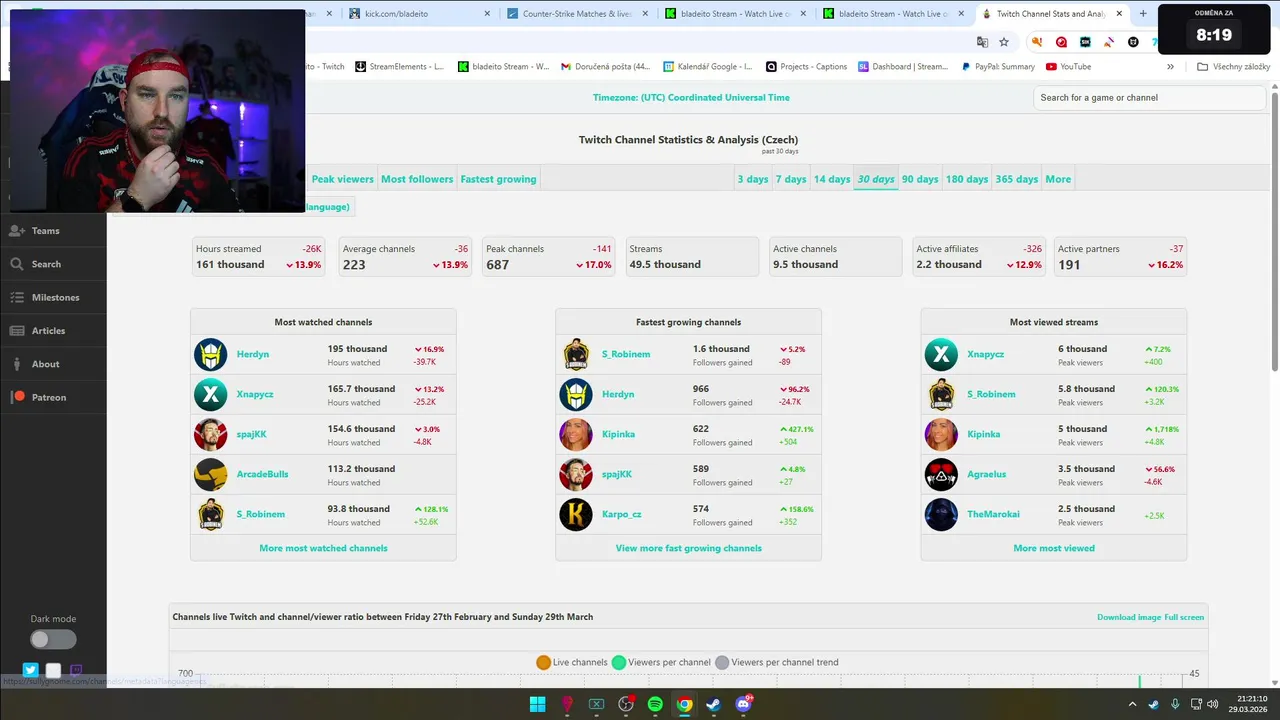
Task: Click Agraelus channel avatar
Action: click(x=941, y=474)
